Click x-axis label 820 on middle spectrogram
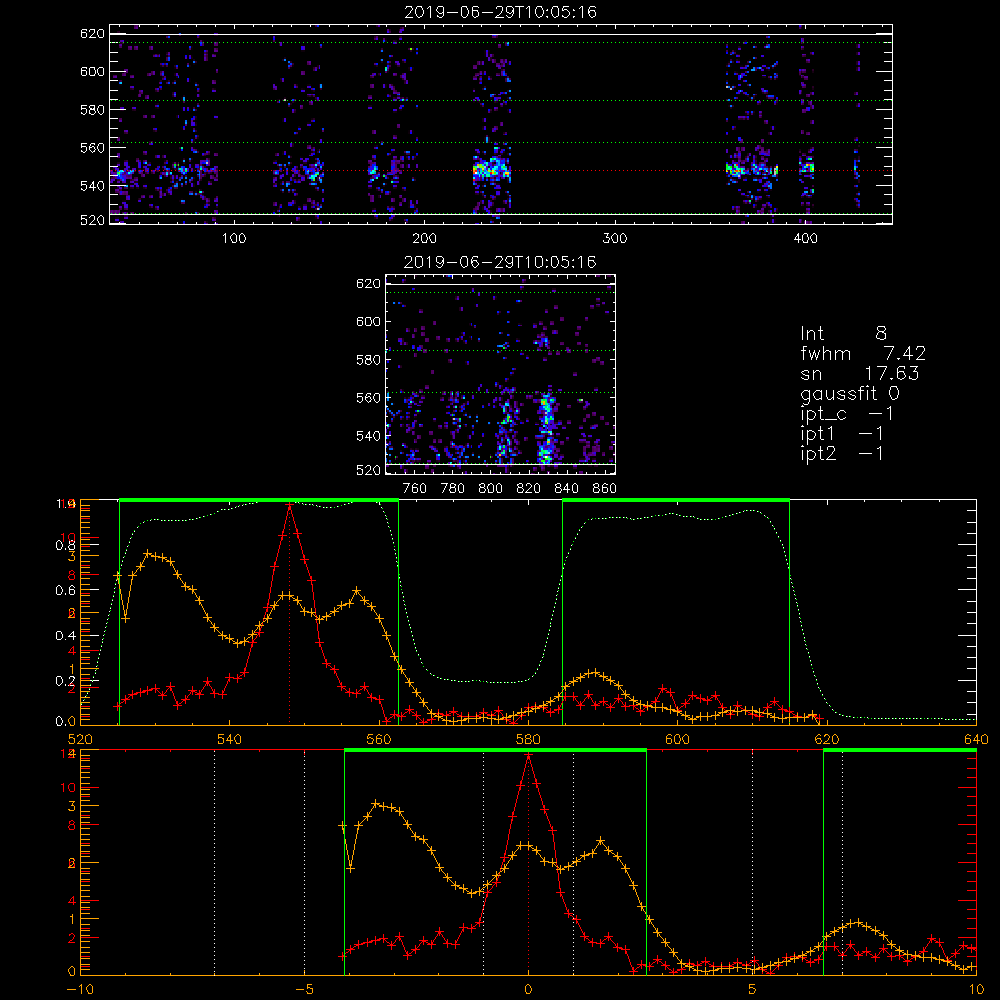Image resolution: width=1000 pixels, height=1000 pixels. click(529, 488)
